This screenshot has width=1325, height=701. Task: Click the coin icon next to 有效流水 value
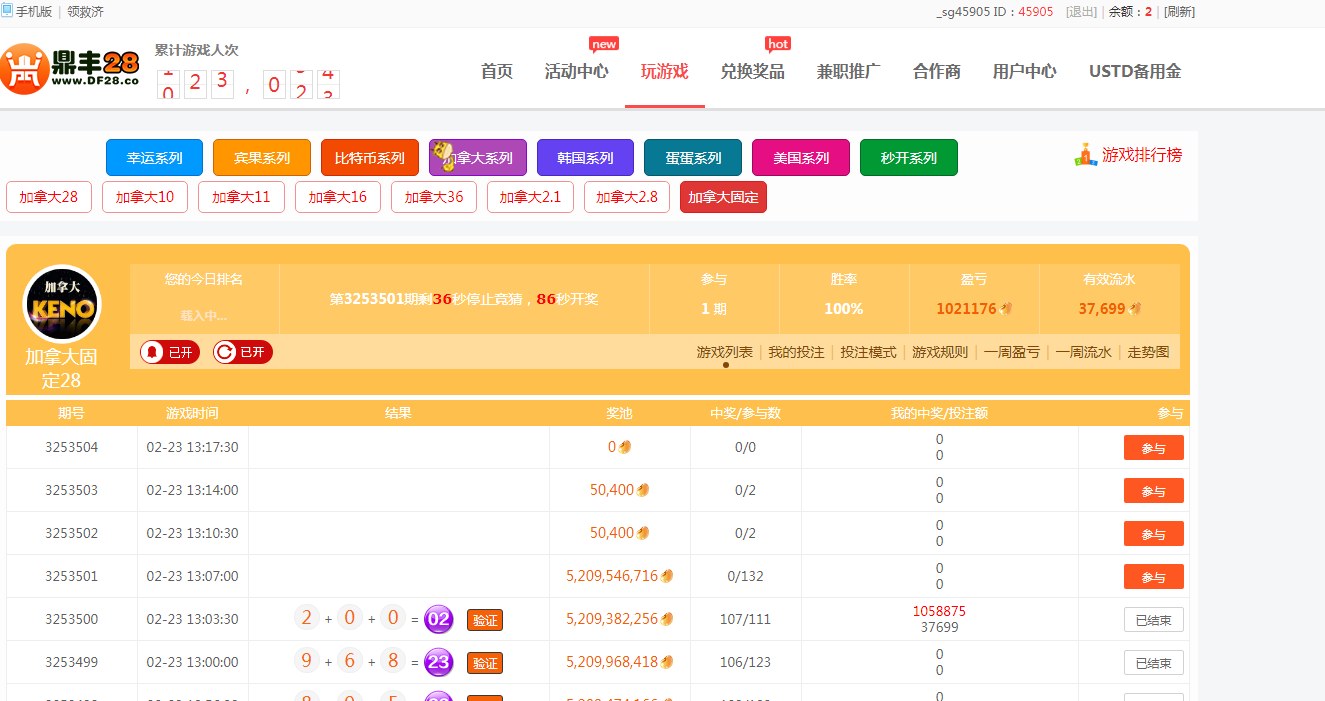(x=1135, y=309)
